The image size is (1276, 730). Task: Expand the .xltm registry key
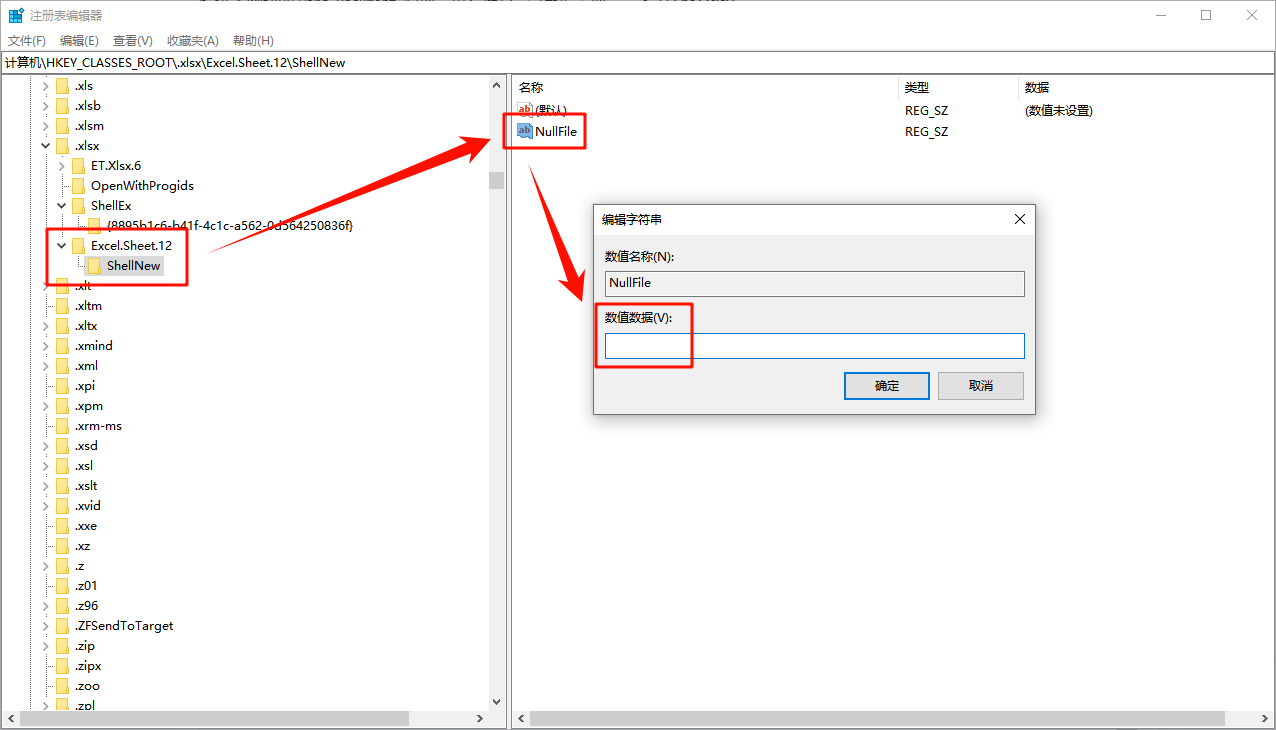click(44, 305)
